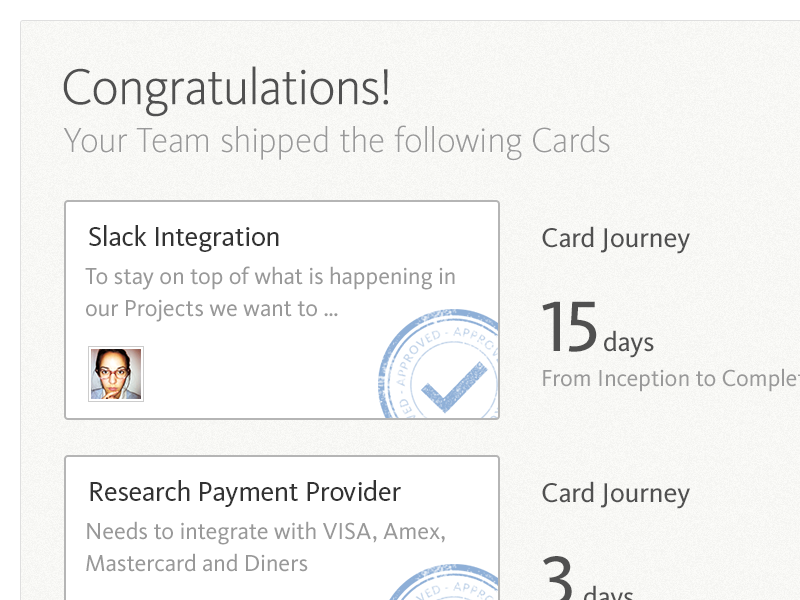Select the Congratulations! heading
This screenshot has height=600, width=800.
[x=227, y=89]
